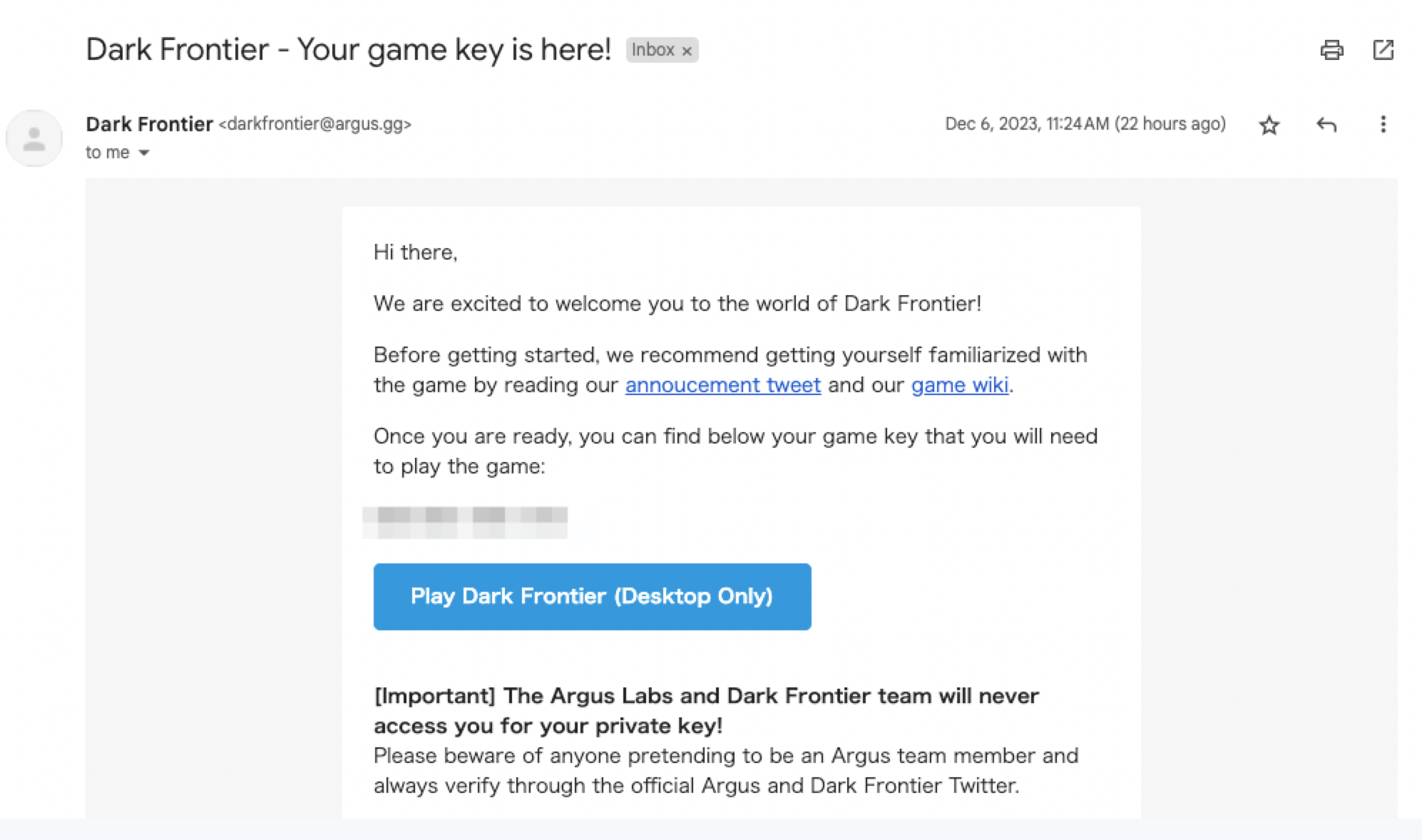Open recipient details dropdown arrow

point(145,152)
